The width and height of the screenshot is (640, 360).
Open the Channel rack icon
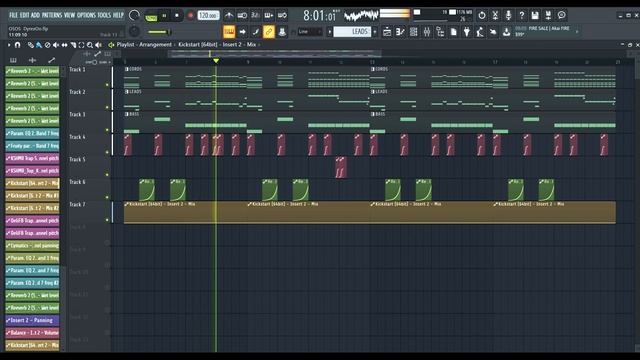click(x=413, y=31)
